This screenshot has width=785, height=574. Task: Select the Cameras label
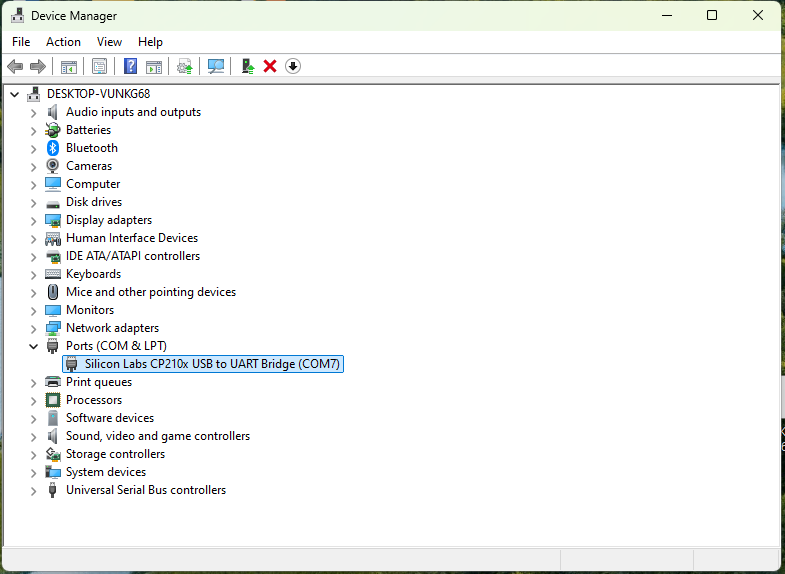point(89,166)
